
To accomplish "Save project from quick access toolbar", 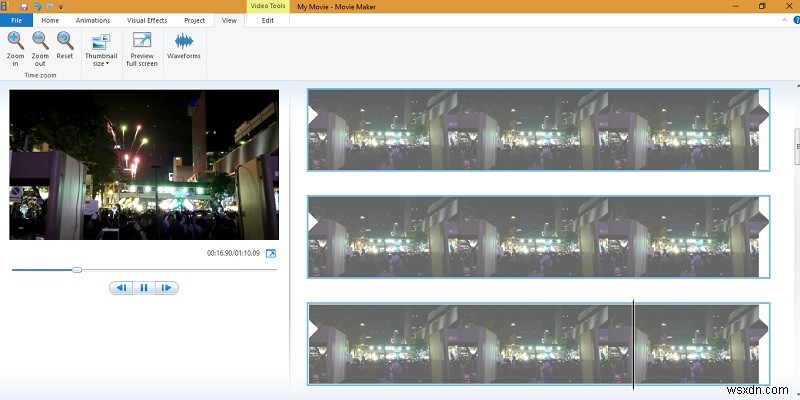I will (x=24, y=7).
